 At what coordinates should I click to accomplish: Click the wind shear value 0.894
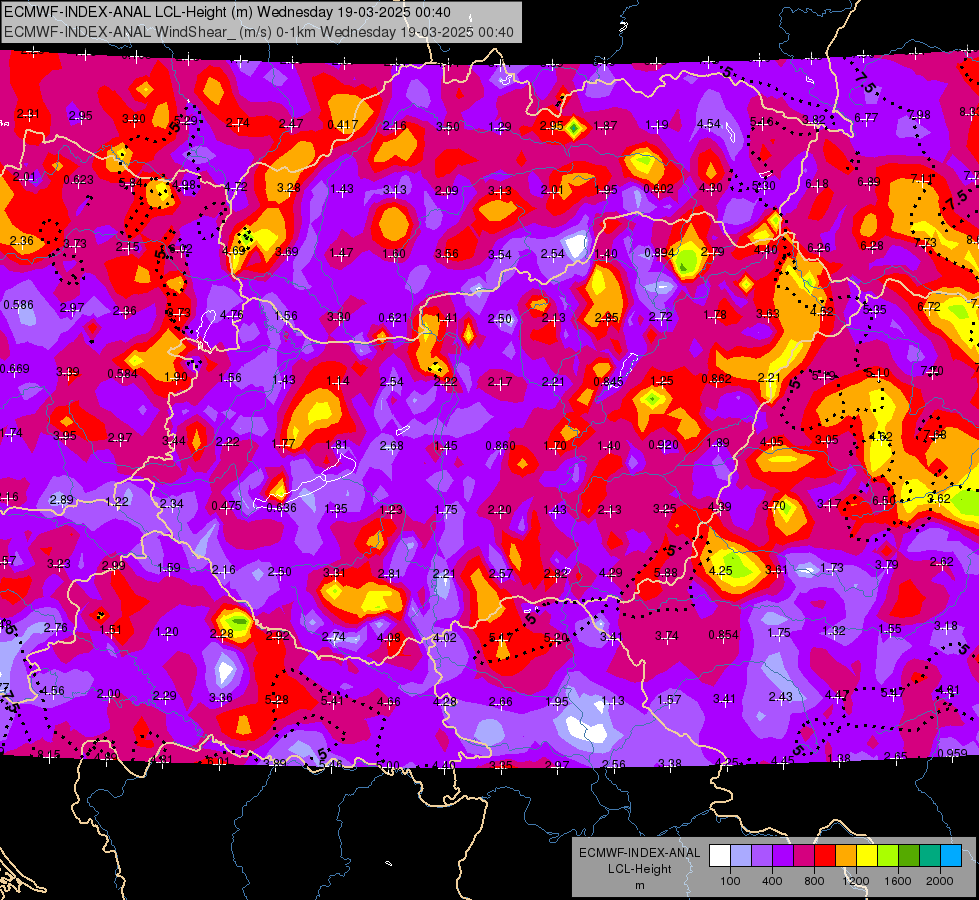coord(659,253)
